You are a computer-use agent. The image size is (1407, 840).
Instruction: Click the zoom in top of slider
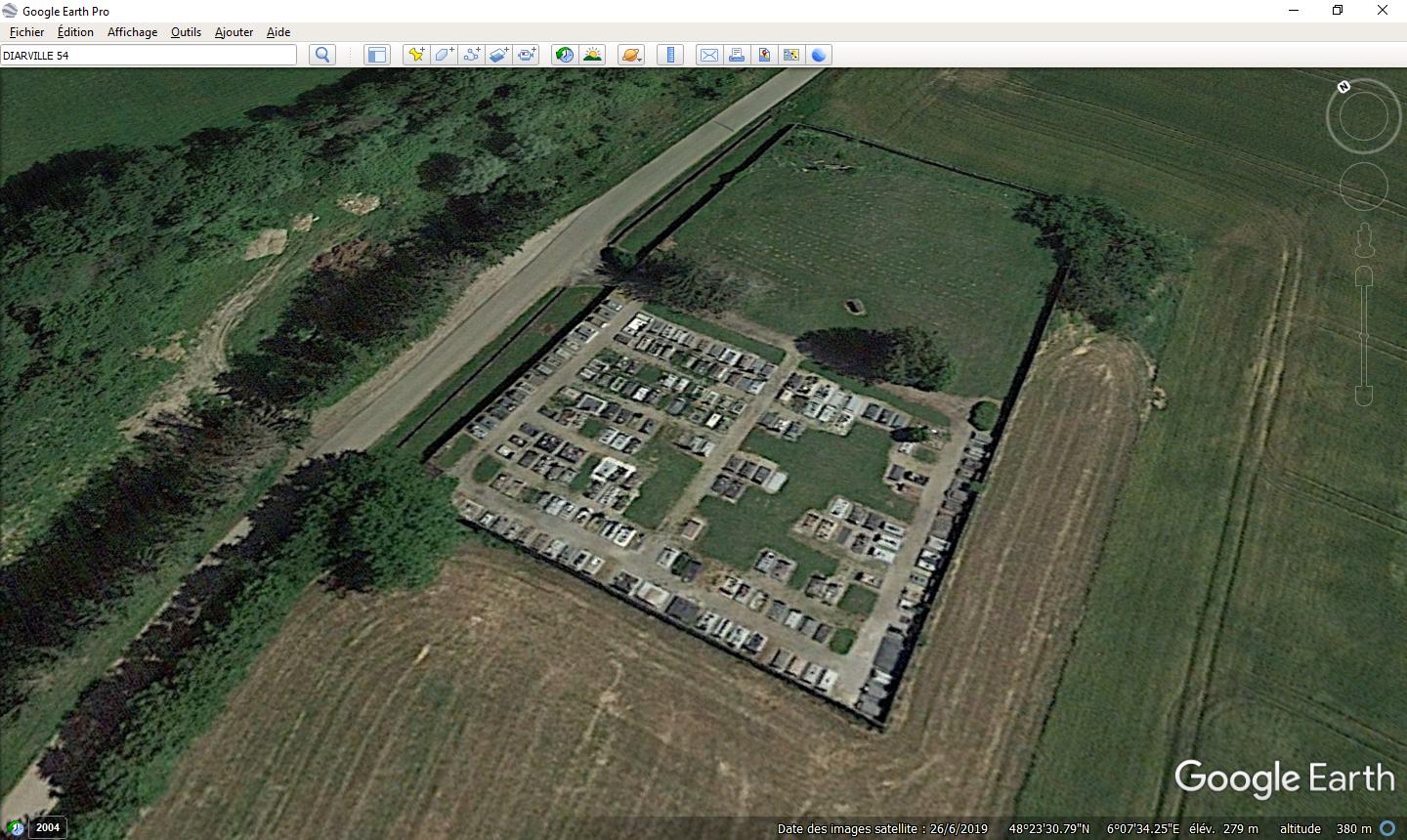point(1364,277)
